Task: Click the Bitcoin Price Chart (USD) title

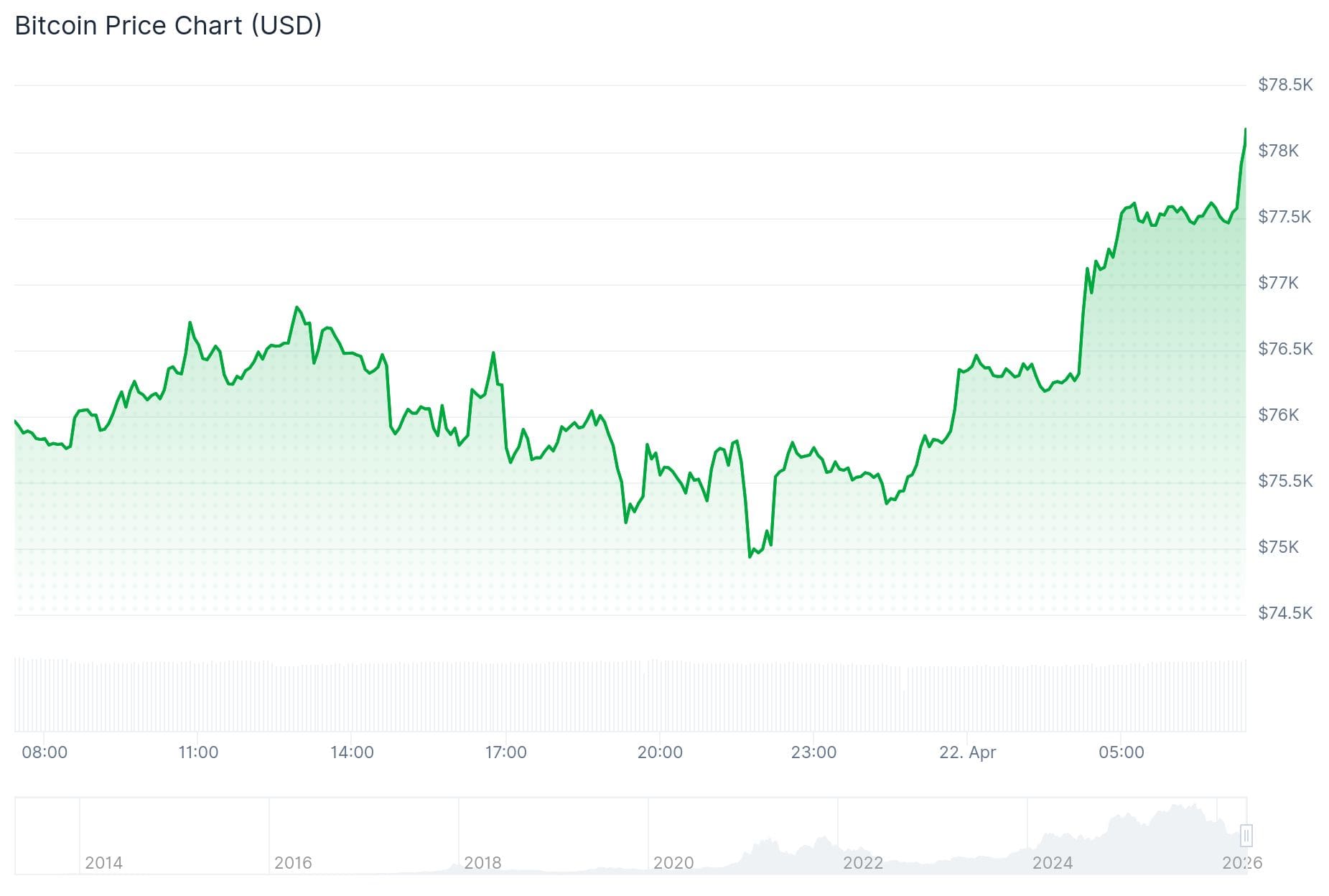Action: (168, 26)
